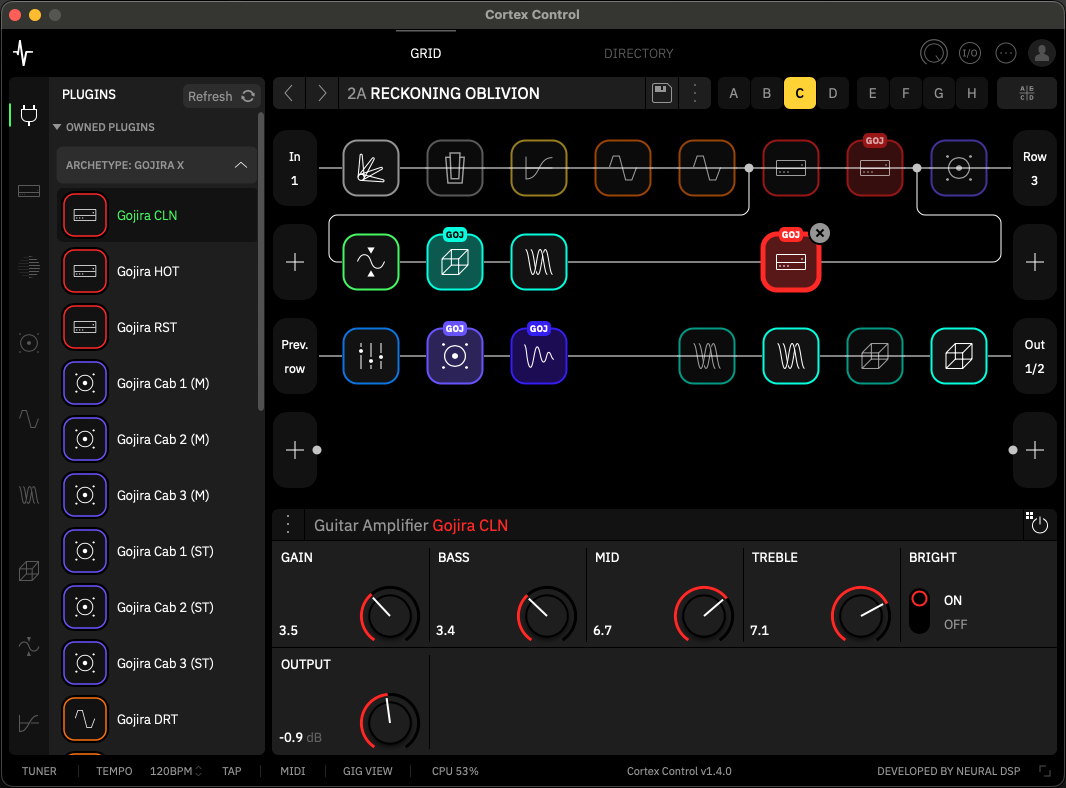Click the plugins plug icon in sidebar
Viewport: 1066px width, 788px height.
coord(29,113)
